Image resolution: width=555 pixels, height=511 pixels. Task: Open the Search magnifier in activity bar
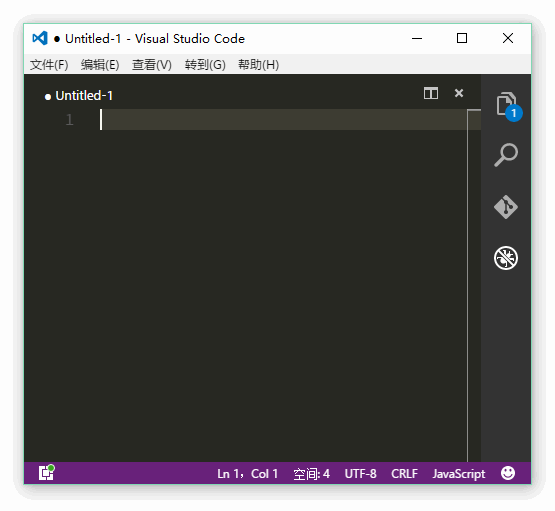point(506,155)
